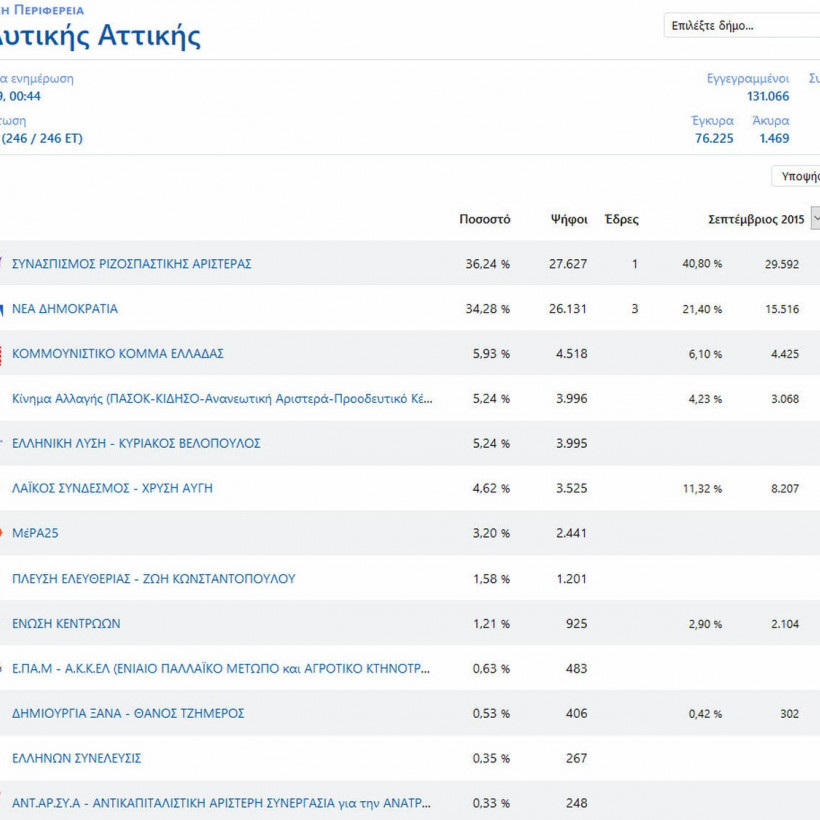This screenshot has height=820, width=820.
Task: Select the "0,35 %" percentage cell
Action: (491, 758)
